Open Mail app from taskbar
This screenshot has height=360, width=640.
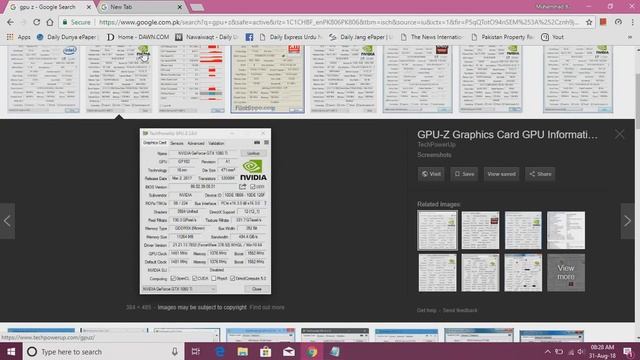coord(289,351)
